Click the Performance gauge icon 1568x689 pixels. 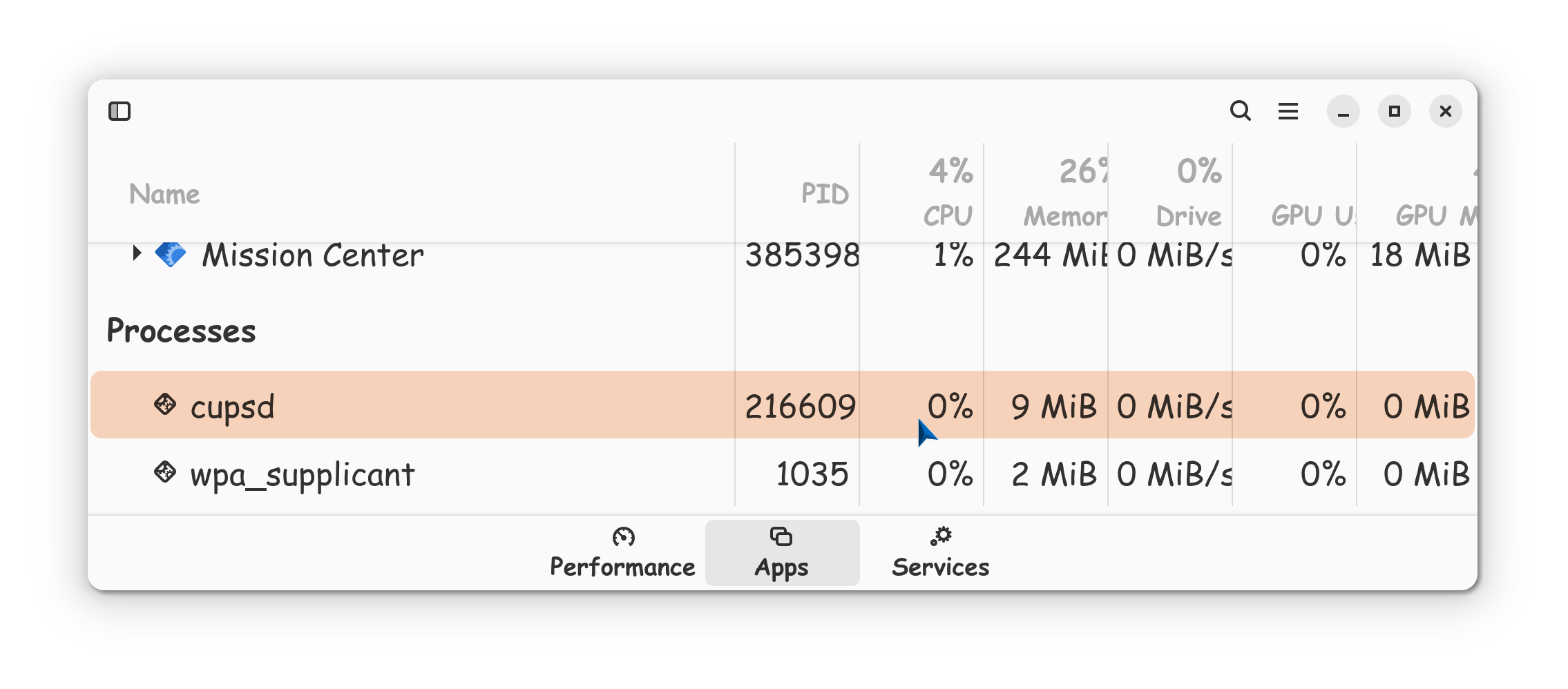pos(623,536)
